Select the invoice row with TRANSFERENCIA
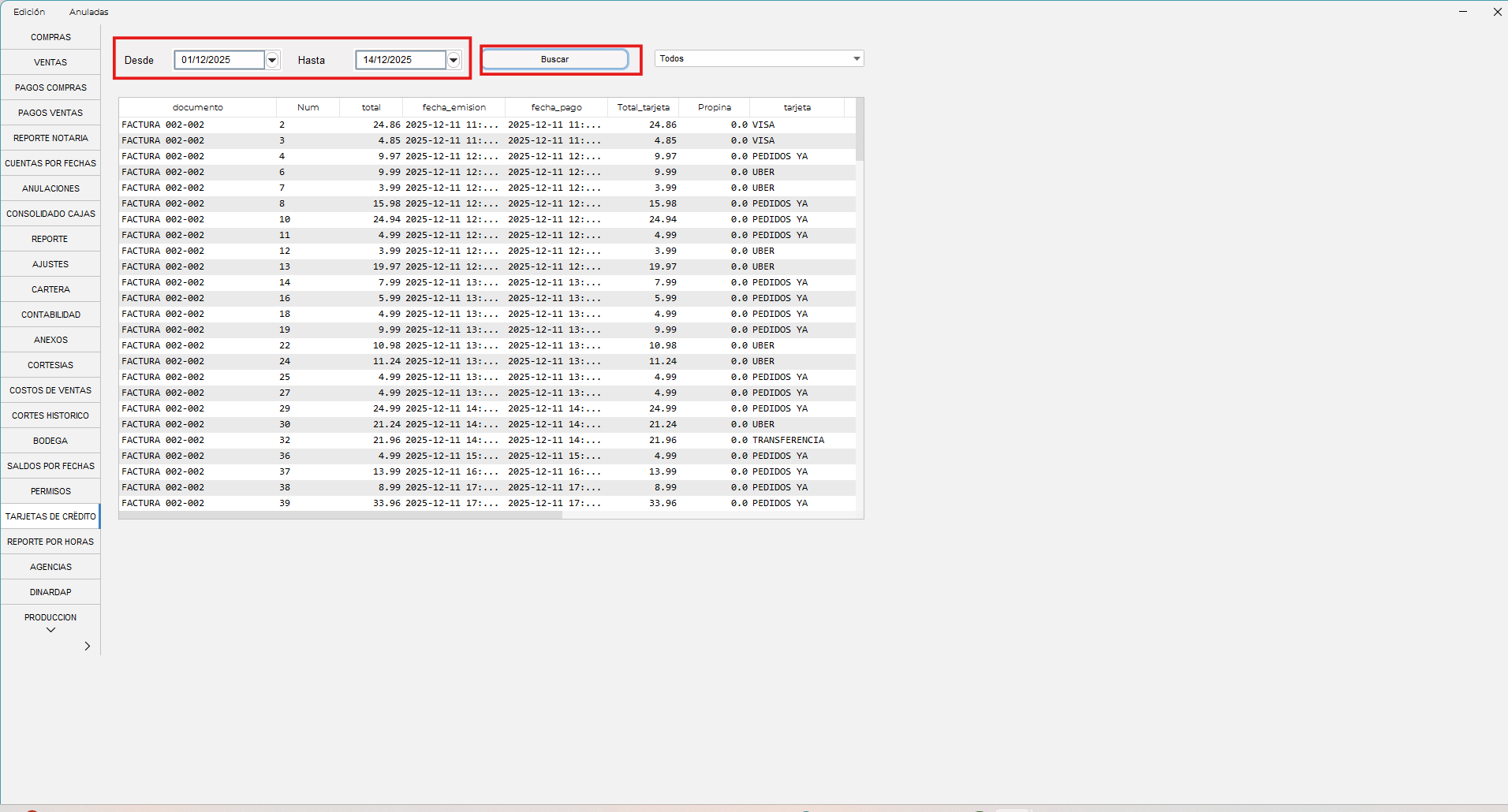This screenshot has height=812, width=1508. (473, 440)
